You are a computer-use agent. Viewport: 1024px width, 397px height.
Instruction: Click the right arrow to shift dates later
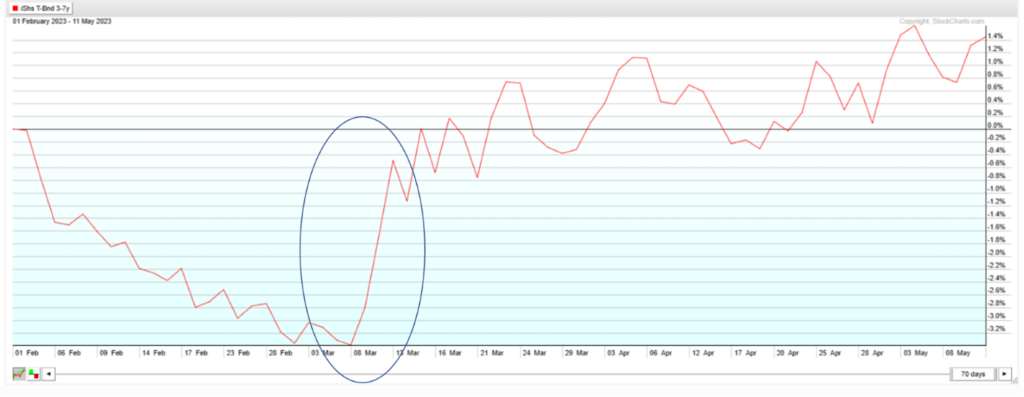(x=1004, y=374)
